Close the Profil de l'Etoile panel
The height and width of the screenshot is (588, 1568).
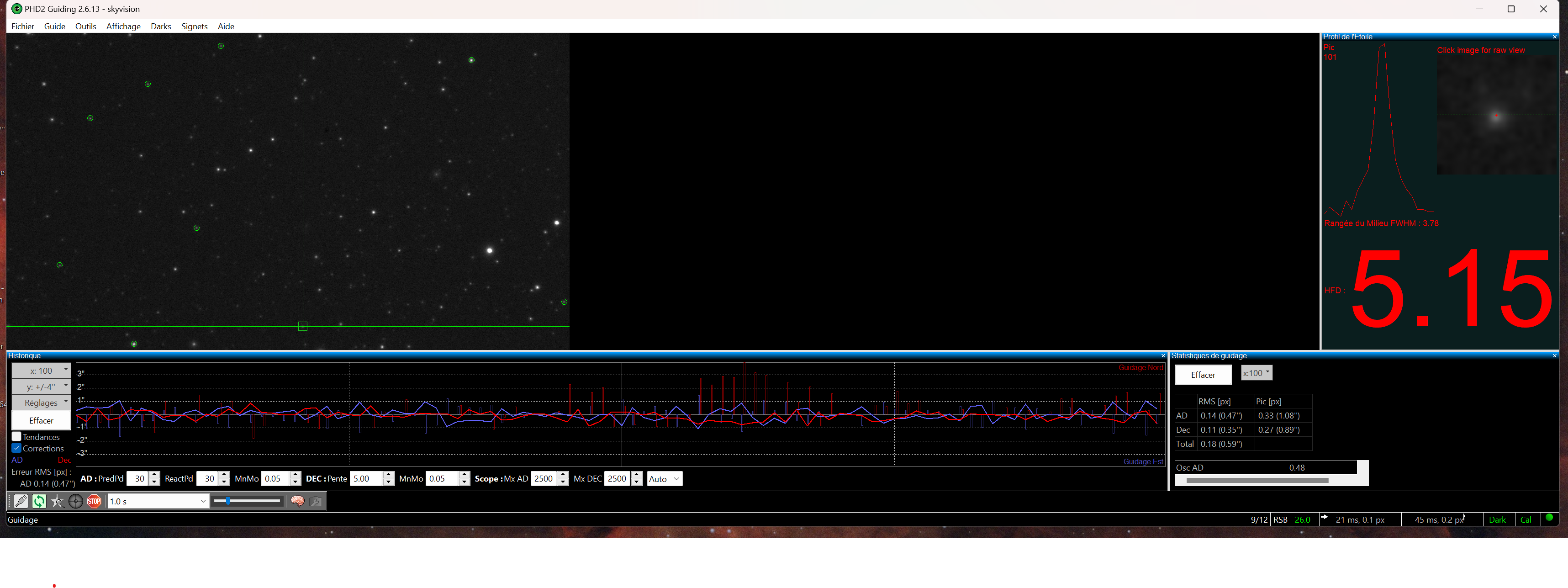(x=1555, y=37)
